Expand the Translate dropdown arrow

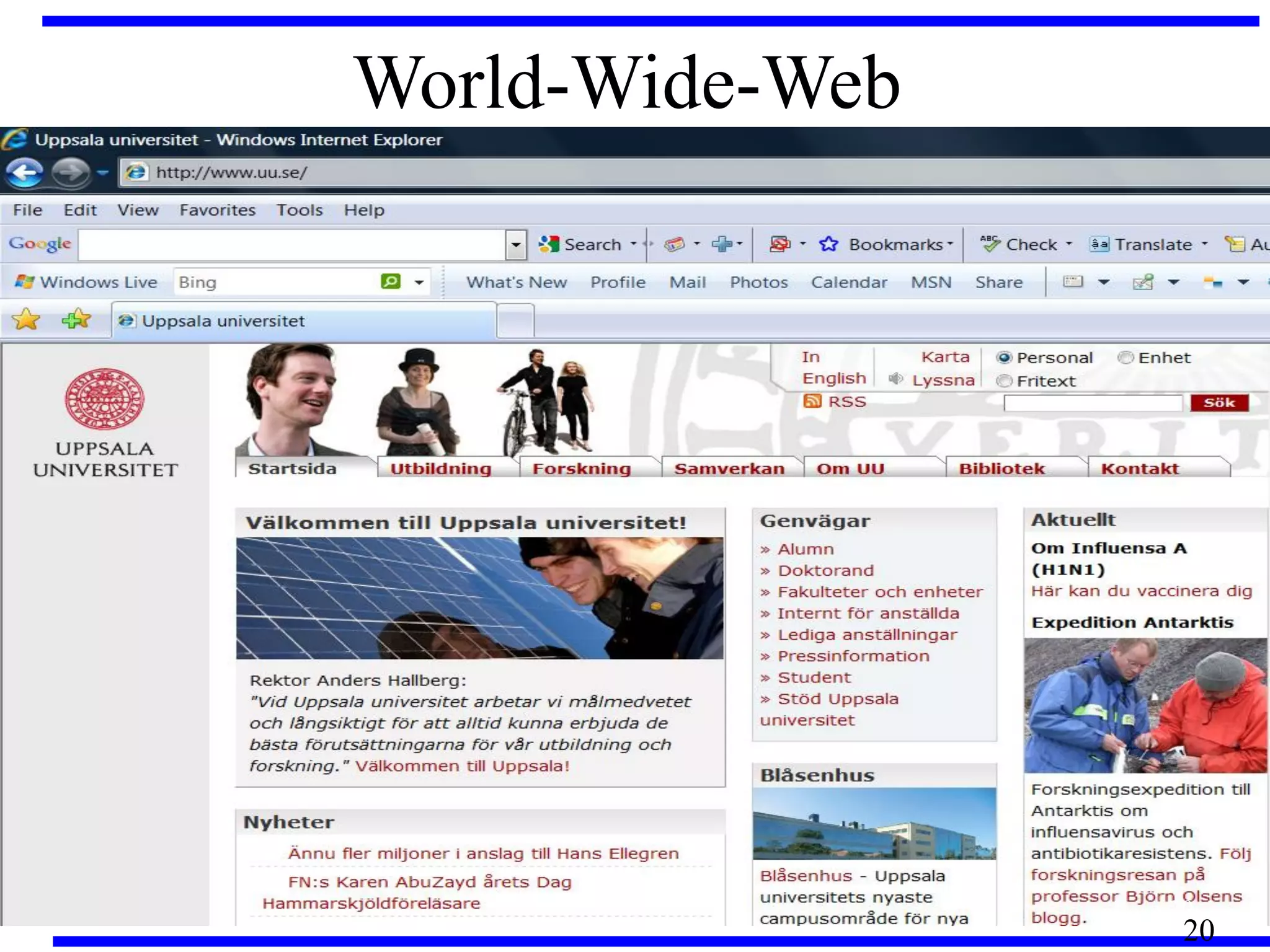pos(1204,244)
